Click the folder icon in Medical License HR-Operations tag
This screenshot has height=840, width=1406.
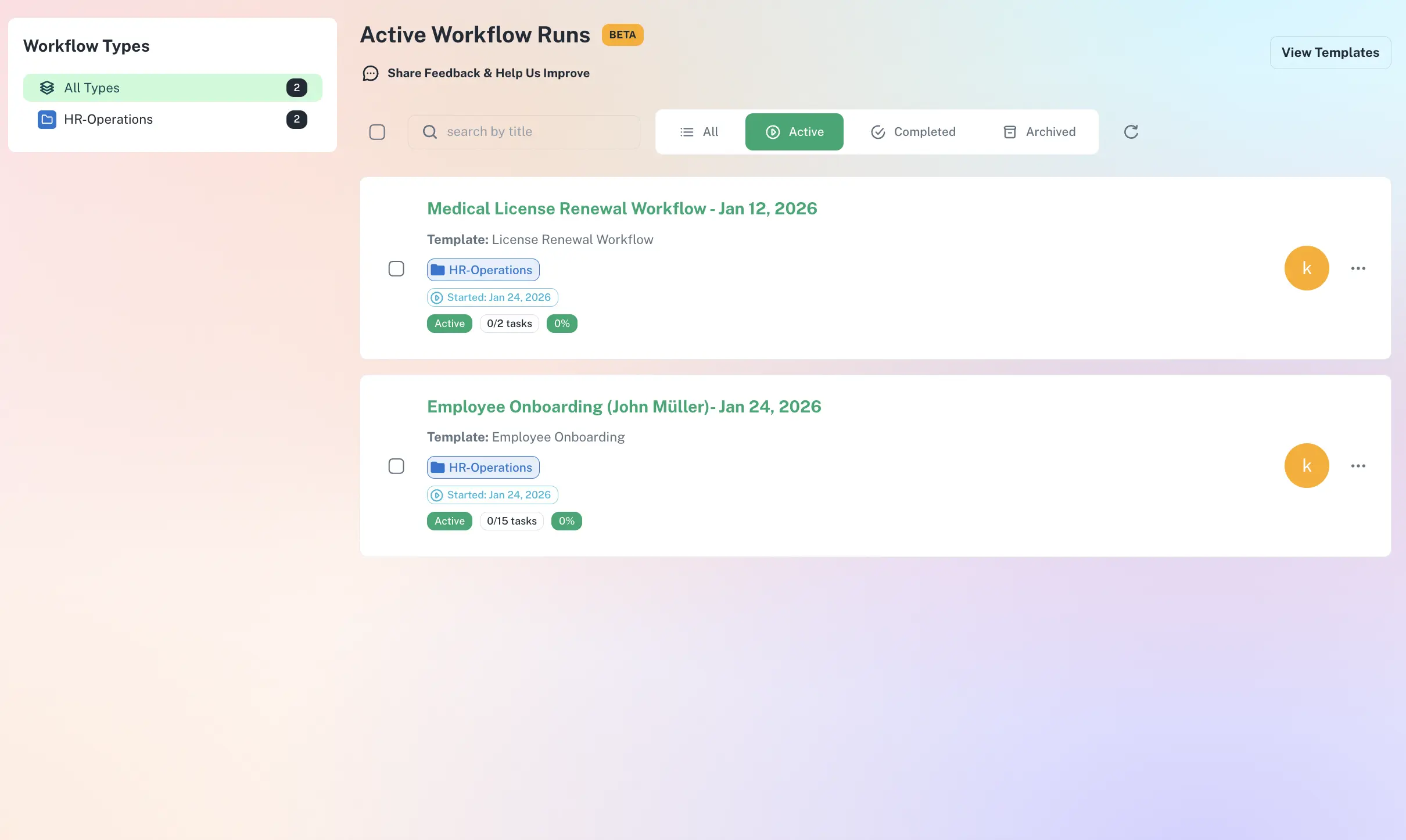click(x=438, y=270)
